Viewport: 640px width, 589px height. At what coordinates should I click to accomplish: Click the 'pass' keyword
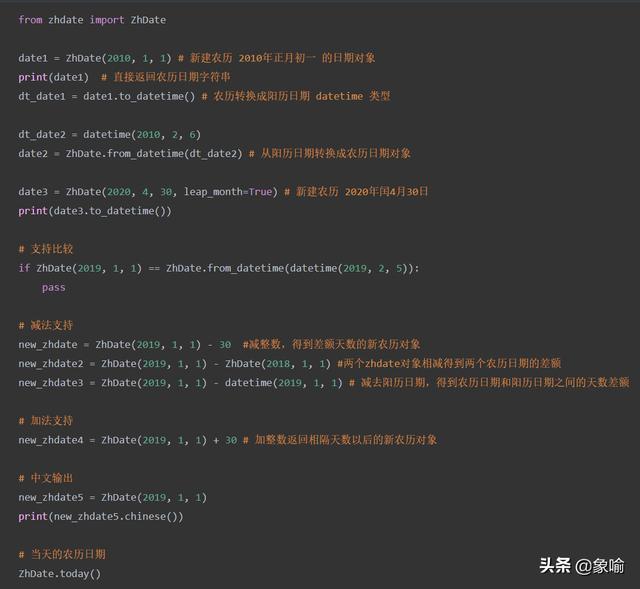click(x=53, y=288)
